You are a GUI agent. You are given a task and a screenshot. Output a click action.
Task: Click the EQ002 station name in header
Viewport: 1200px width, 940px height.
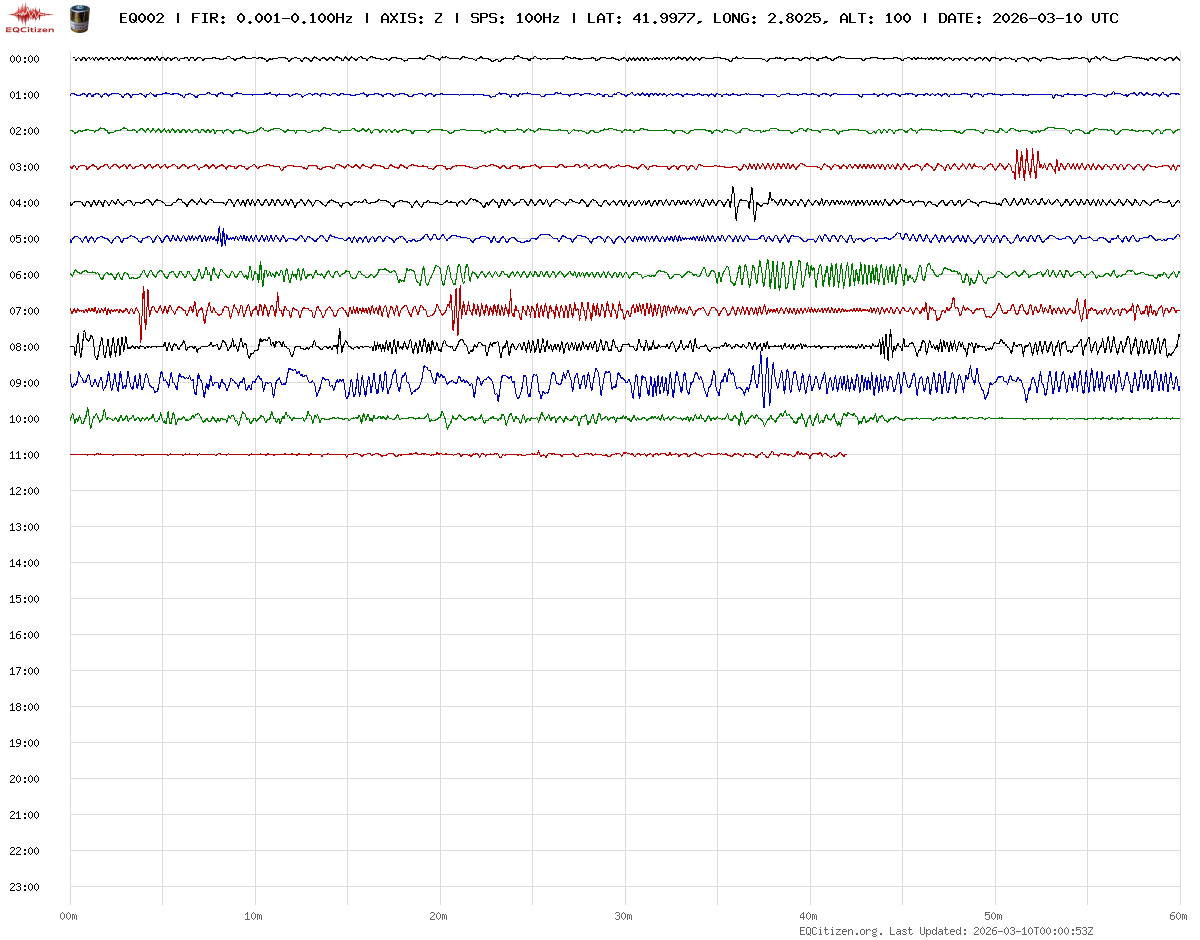(x=141, y=18)
